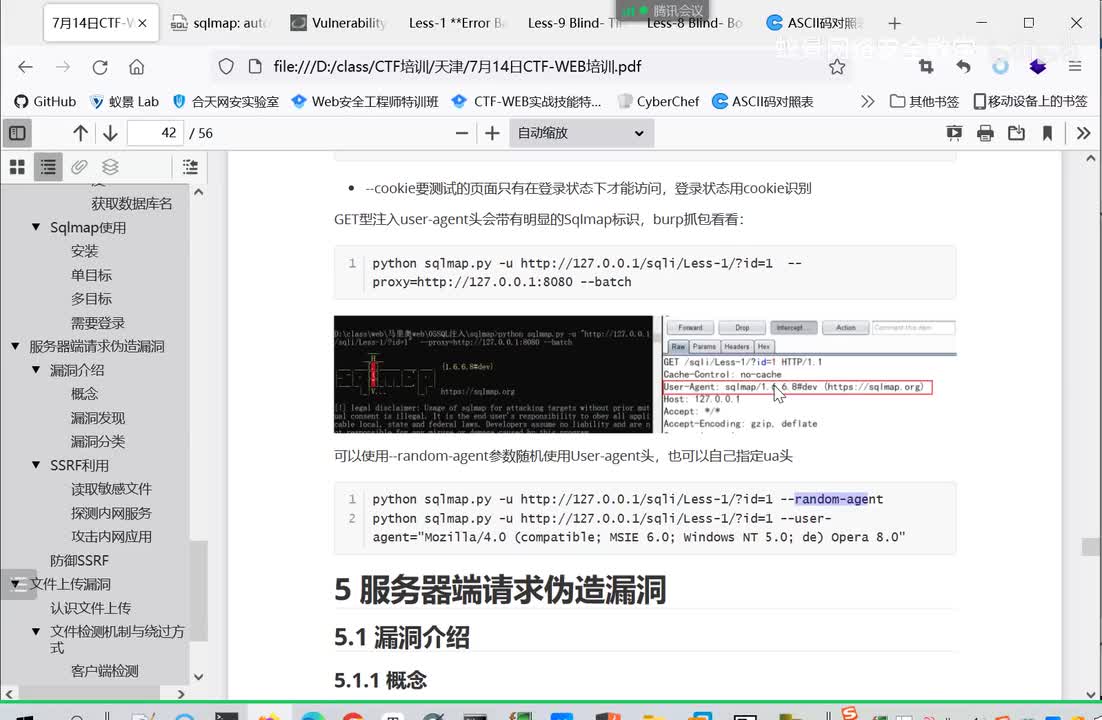Open Web安全工程师特训班 bookmark
This screenshot has height=720, width=1102.
point(365,101)
